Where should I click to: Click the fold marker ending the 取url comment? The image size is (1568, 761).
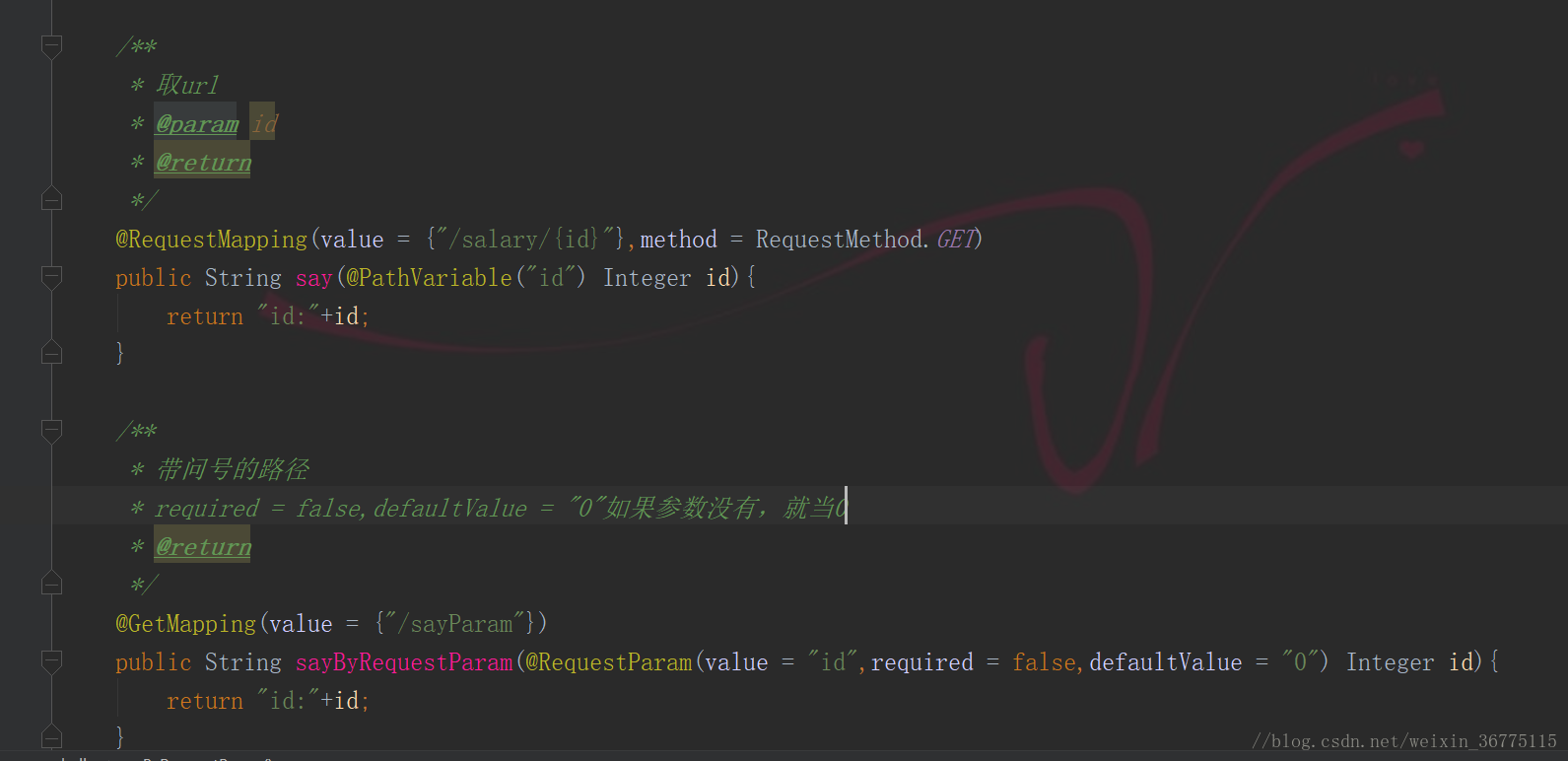(x=52, y=199)
